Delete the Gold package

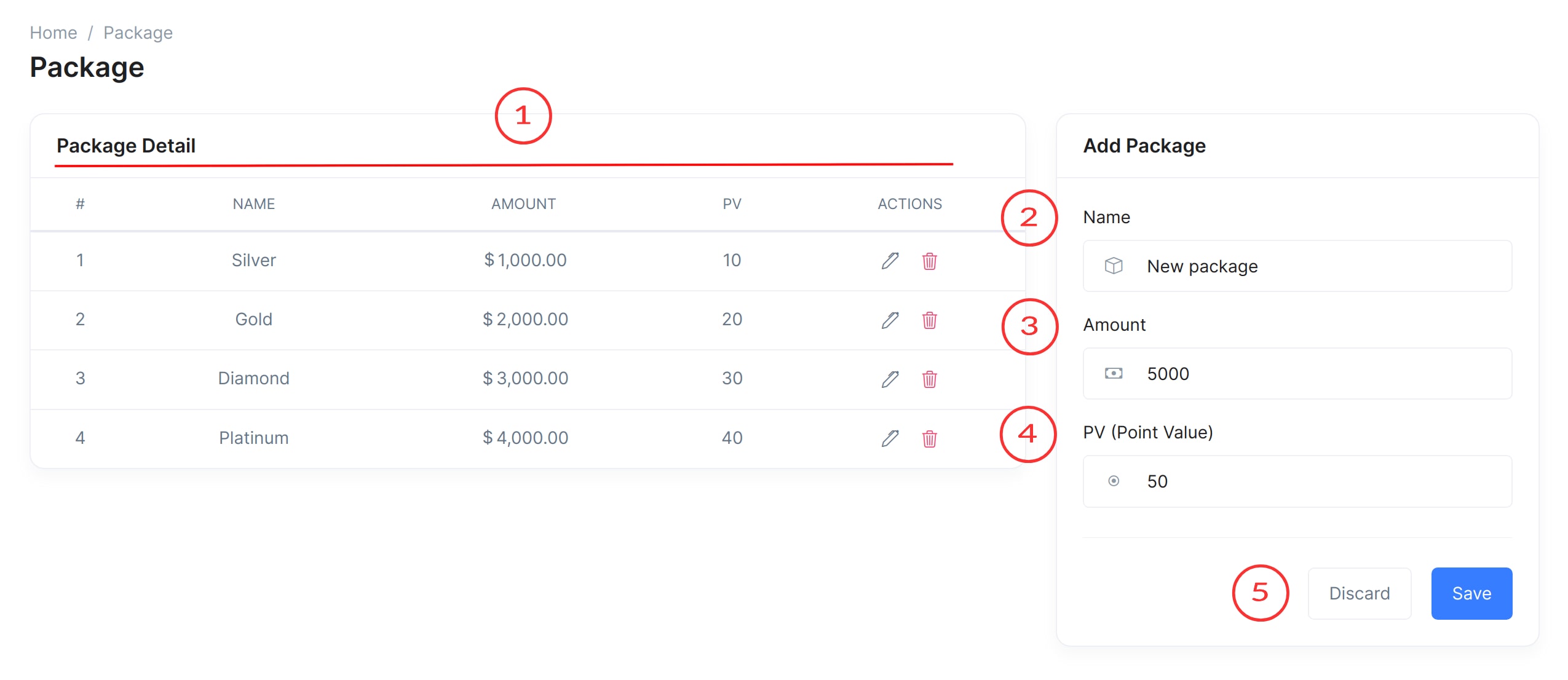coord(929,320)
